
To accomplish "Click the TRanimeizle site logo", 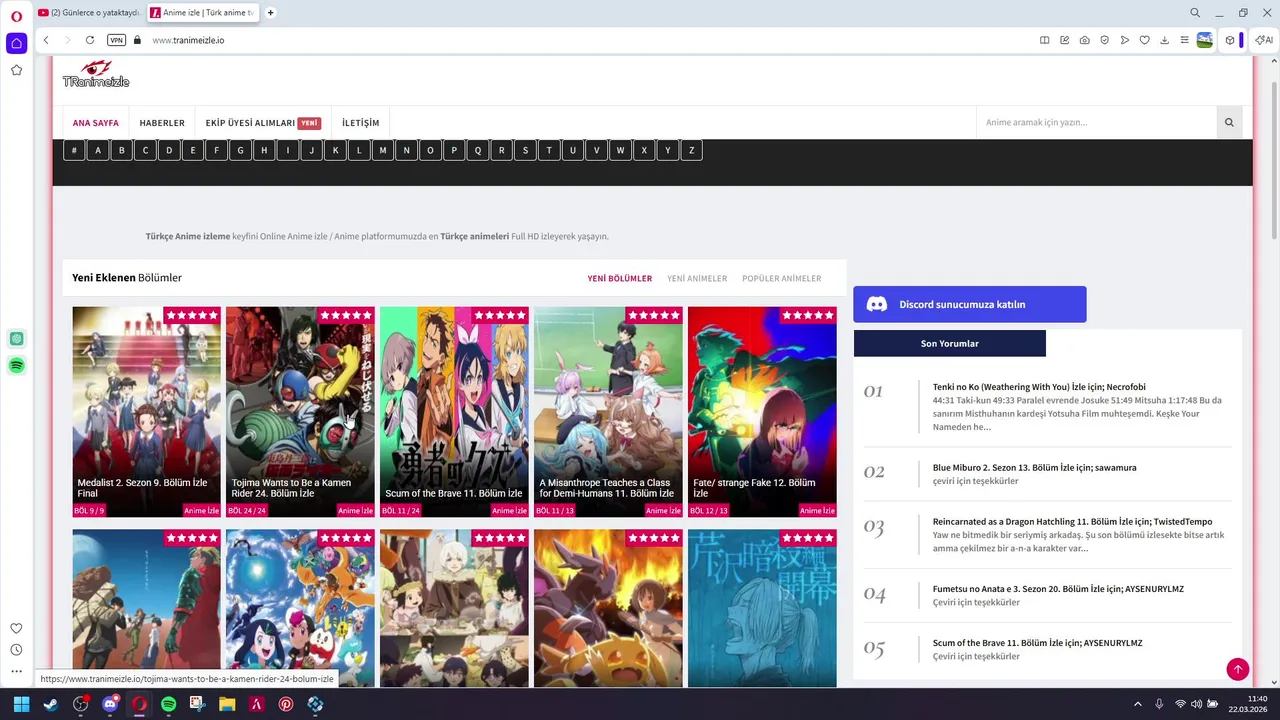I will pos(96,74).
